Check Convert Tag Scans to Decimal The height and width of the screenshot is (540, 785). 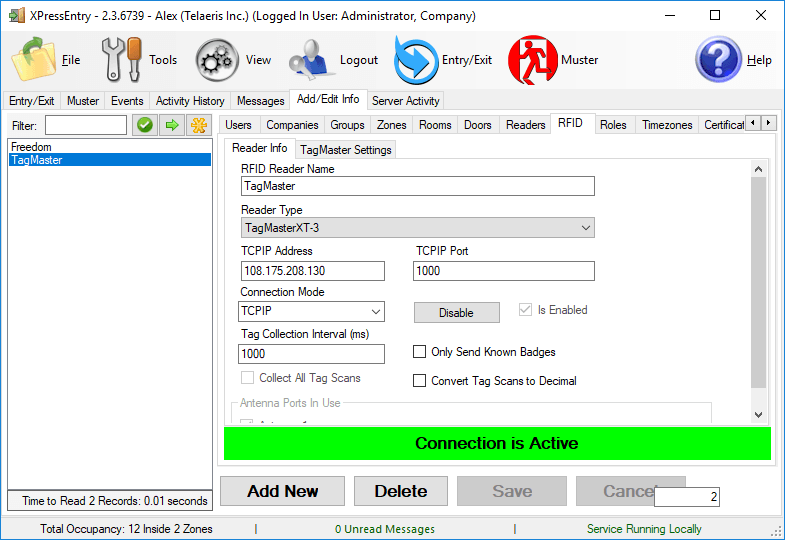[420, 381]
